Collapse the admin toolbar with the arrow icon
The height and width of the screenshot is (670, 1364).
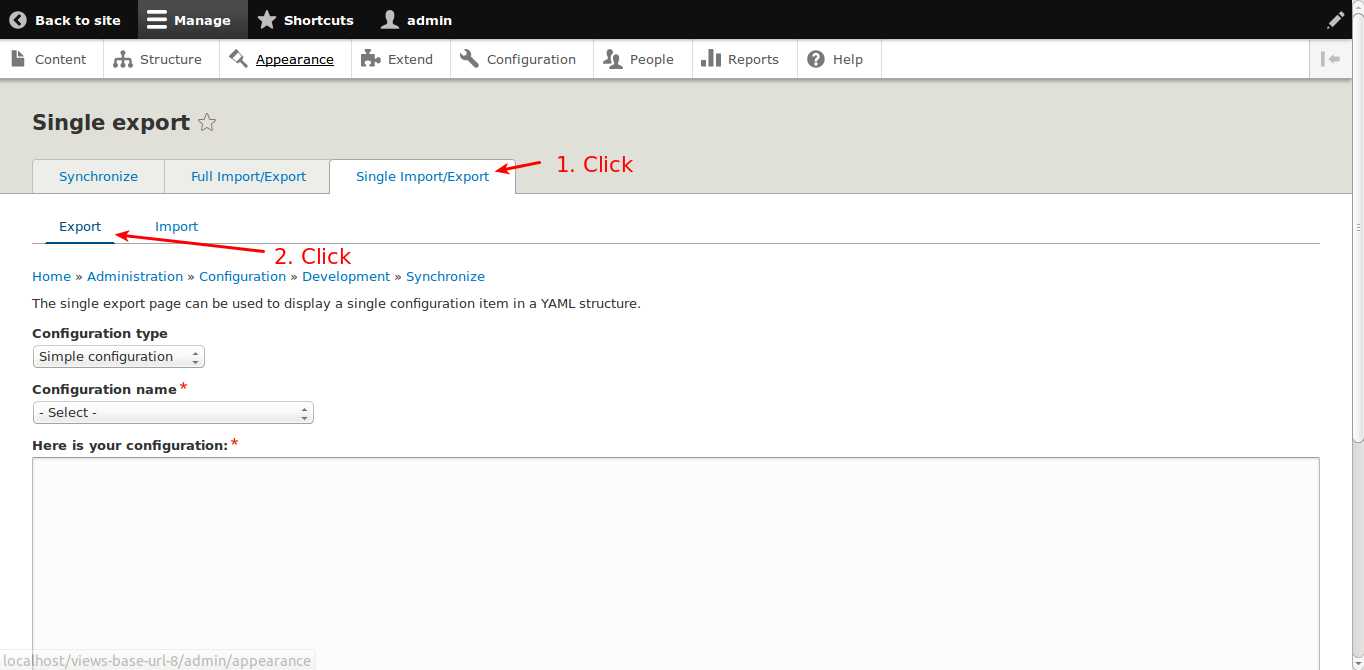(x=1331, y=58)
